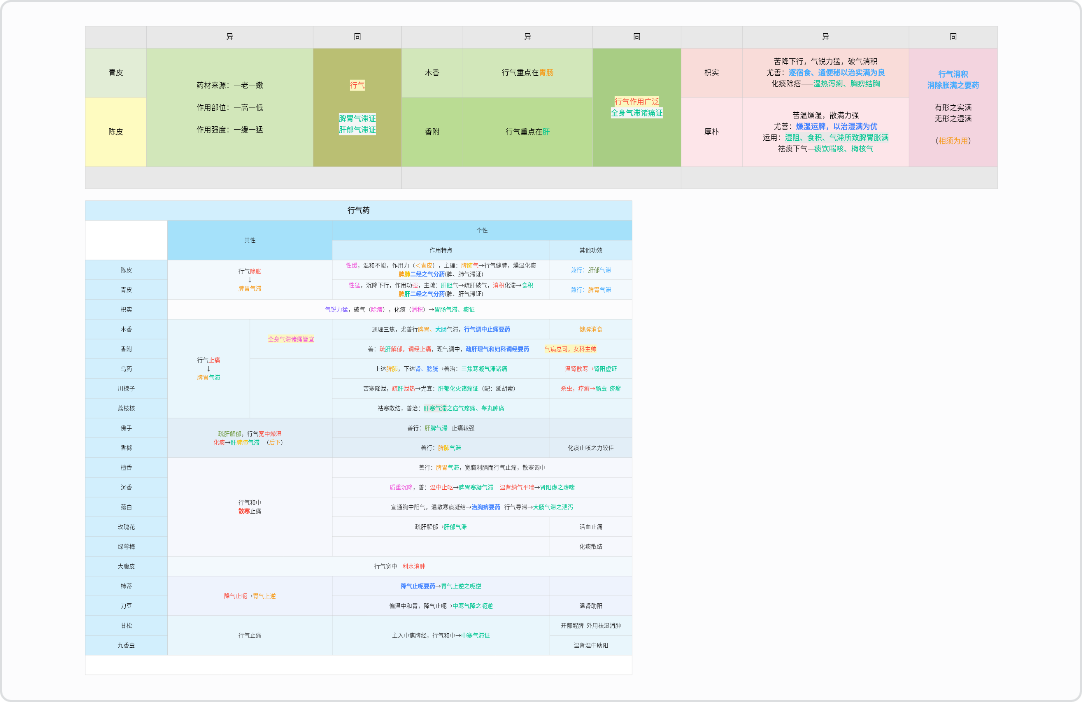Click the 行气上痛 shared-property cell
The image size is (1082, 702).
click(x=208, y=369)
